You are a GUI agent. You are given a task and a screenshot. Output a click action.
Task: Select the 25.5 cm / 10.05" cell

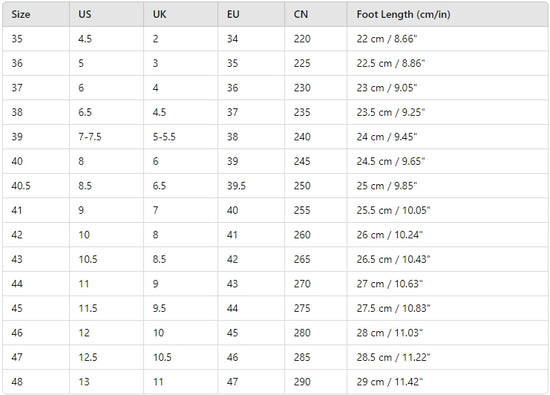pyautogui.click(x=447, y=210)
